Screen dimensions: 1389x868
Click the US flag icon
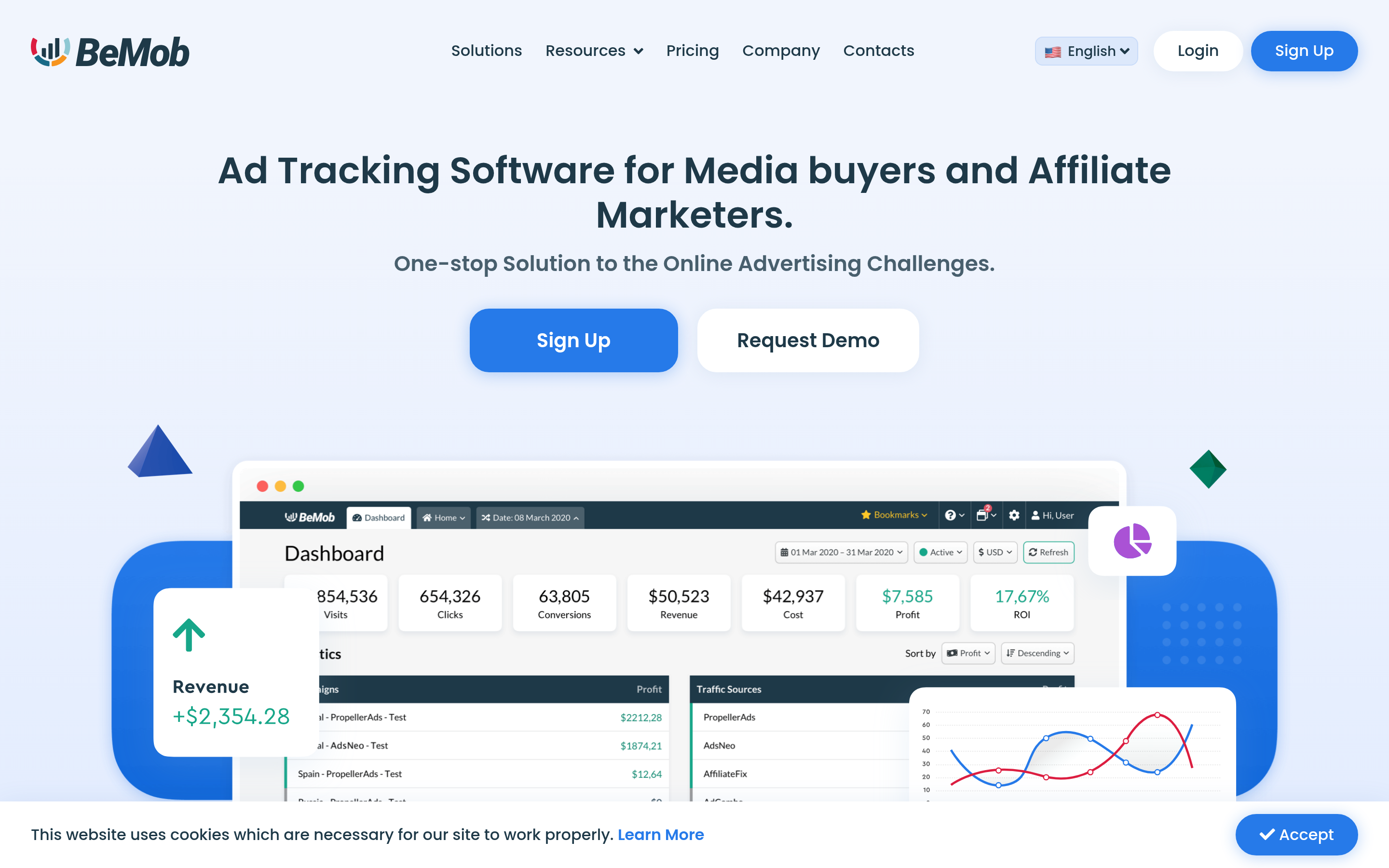[x=1053, y=52]
